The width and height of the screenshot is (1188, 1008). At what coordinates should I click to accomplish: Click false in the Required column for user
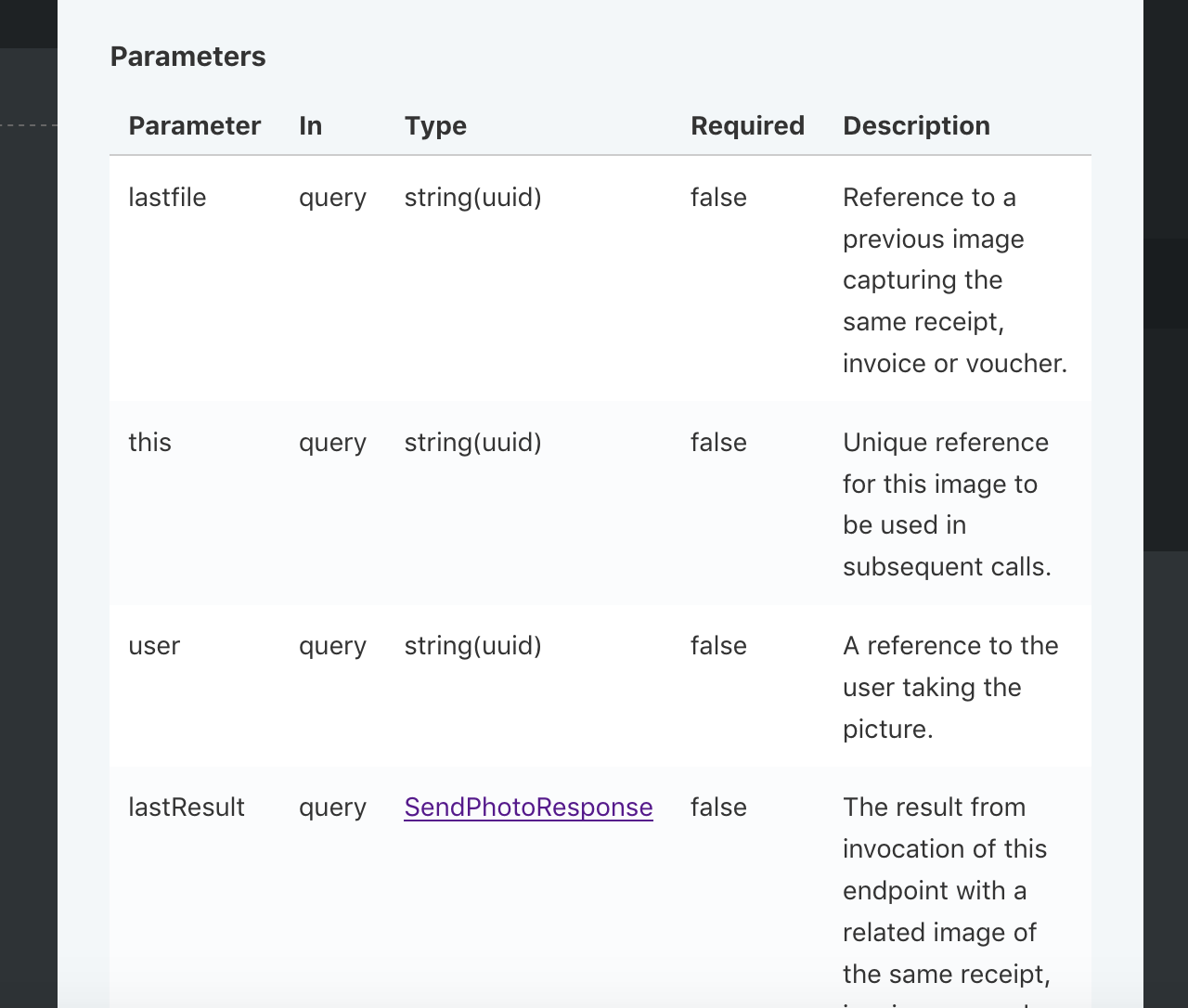717,646
